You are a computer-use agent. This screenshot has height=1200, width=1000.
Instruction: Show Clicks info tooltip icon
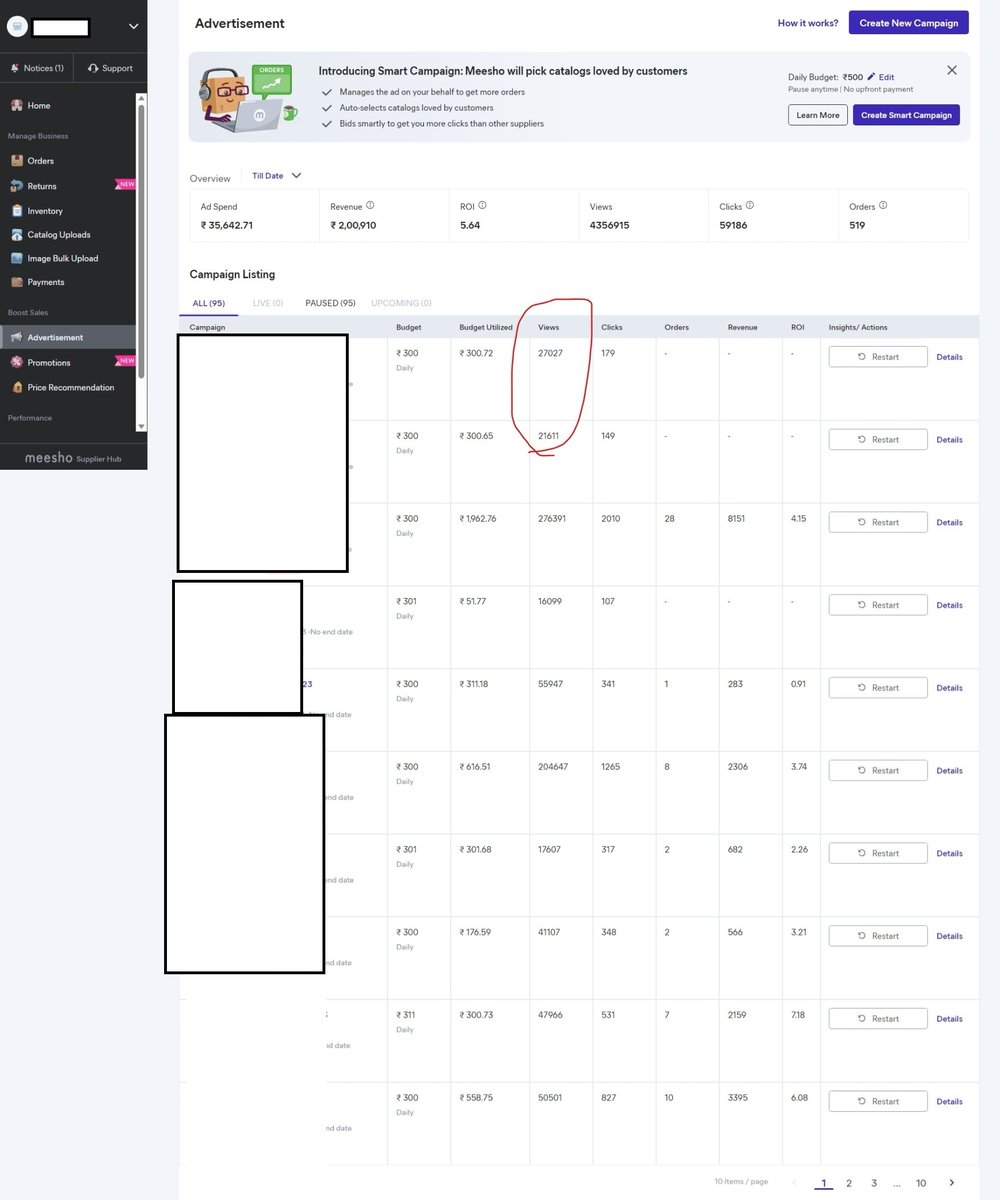[x=750, y=206]
